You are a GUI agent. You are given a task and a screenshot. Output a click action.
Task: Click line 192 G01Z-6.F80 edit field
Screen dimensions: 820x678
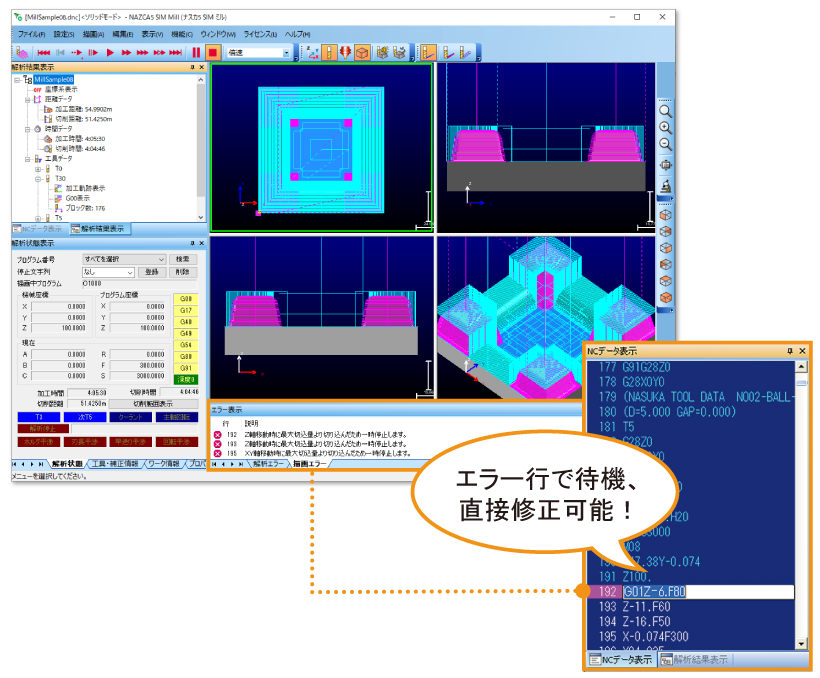tap(708, 592)
